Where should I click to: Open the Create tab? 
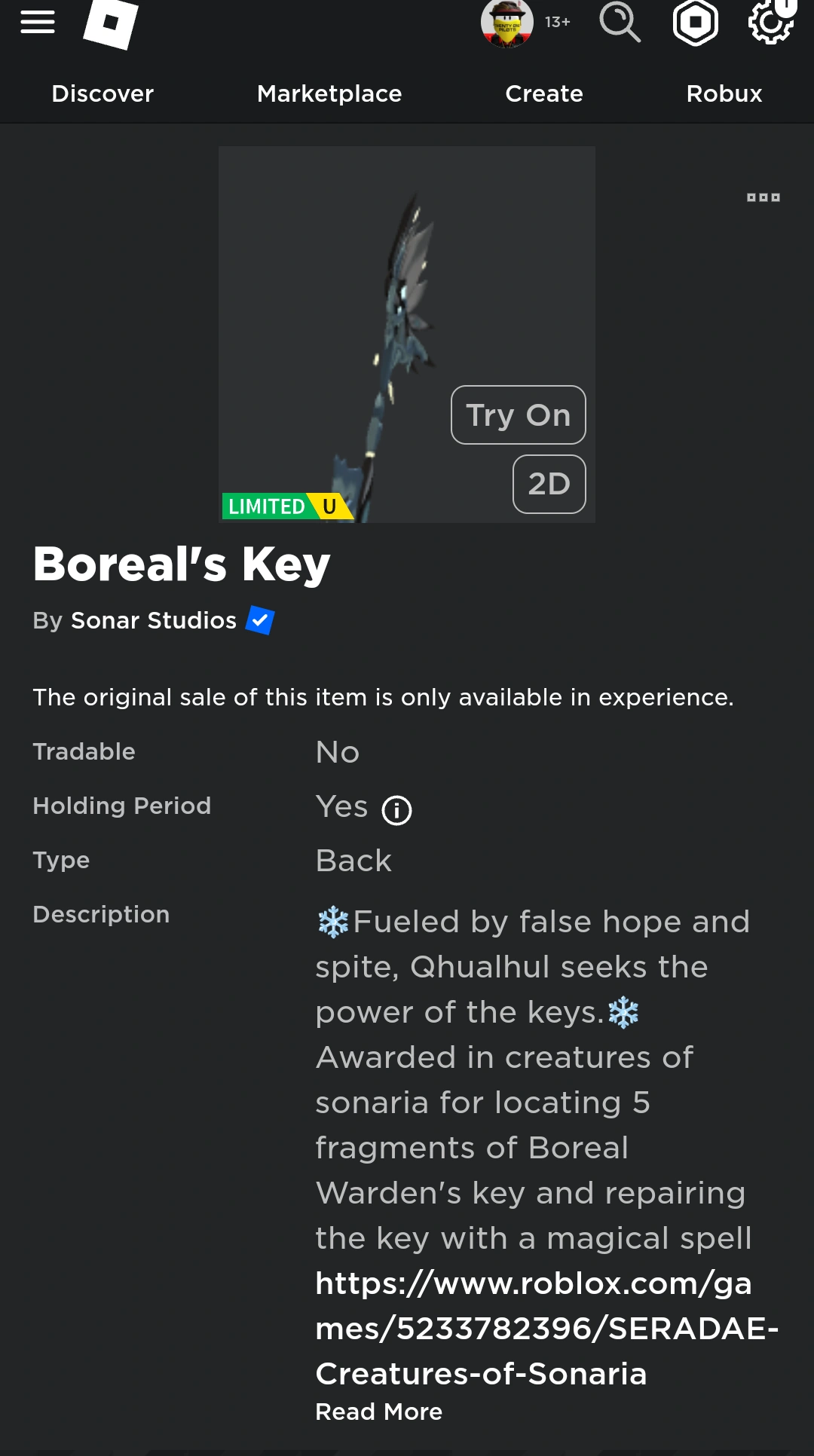[x=543, y=93]
